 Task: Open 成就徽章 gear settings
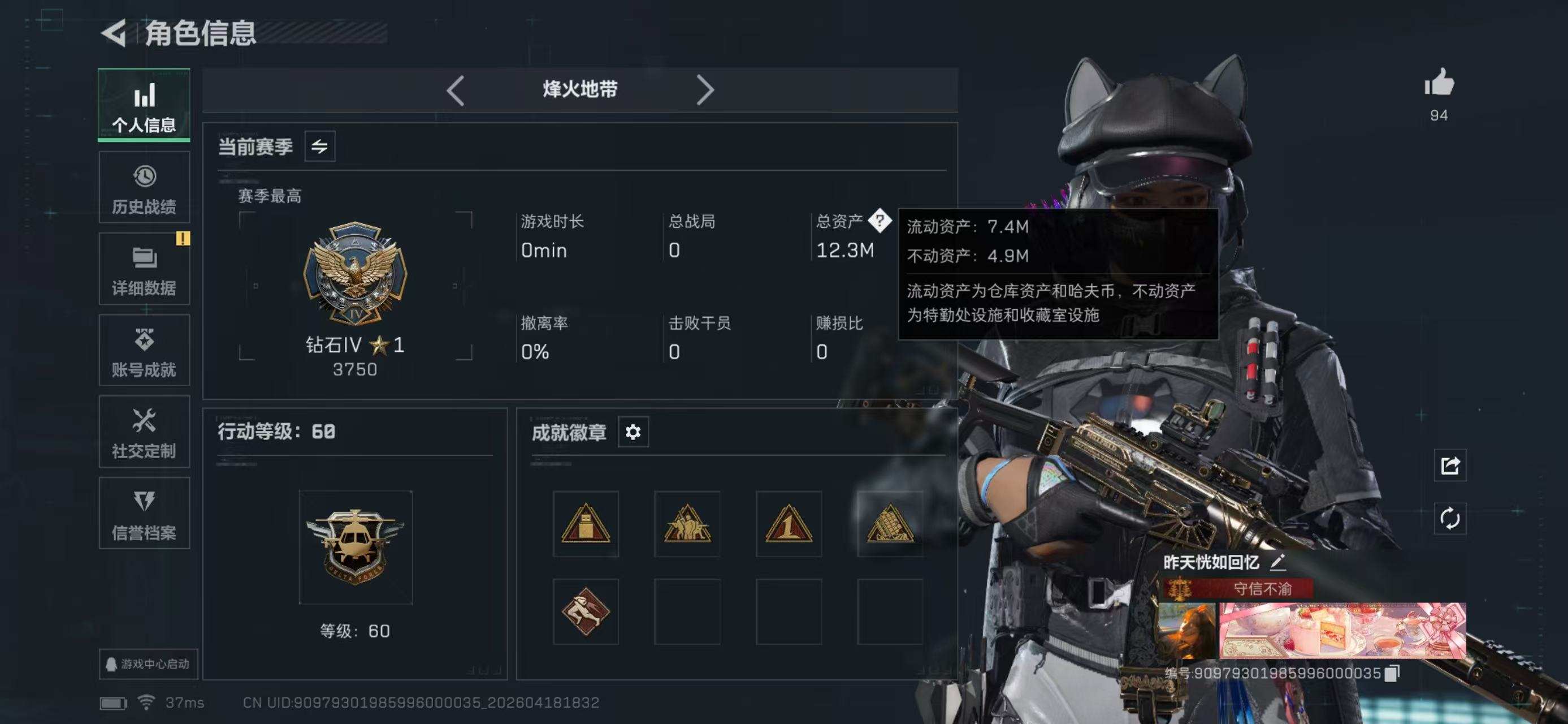coord(633,432)
